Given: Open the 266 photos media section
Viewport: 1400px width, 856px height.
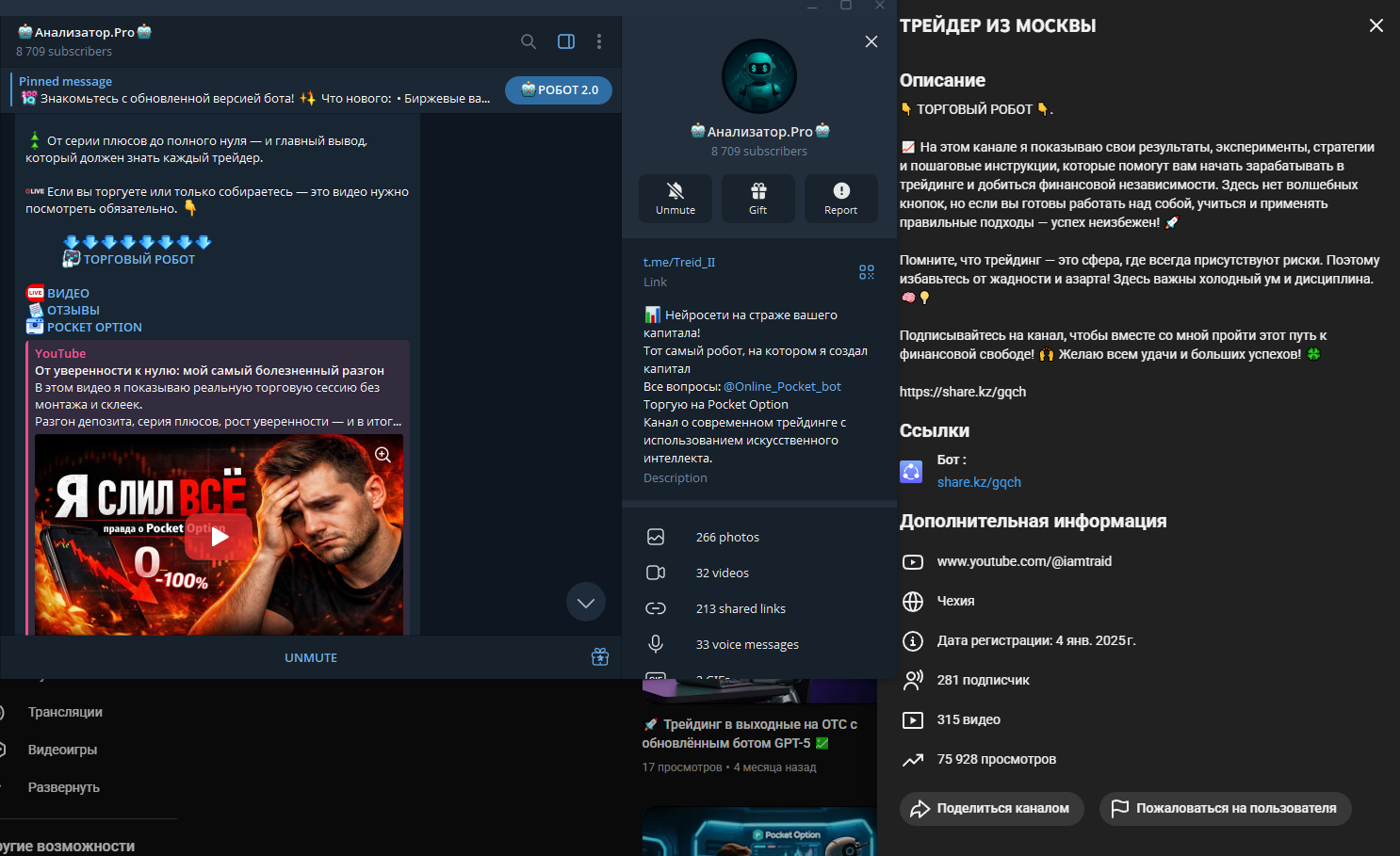Looking at the screenshot, I should click(727, 537).
